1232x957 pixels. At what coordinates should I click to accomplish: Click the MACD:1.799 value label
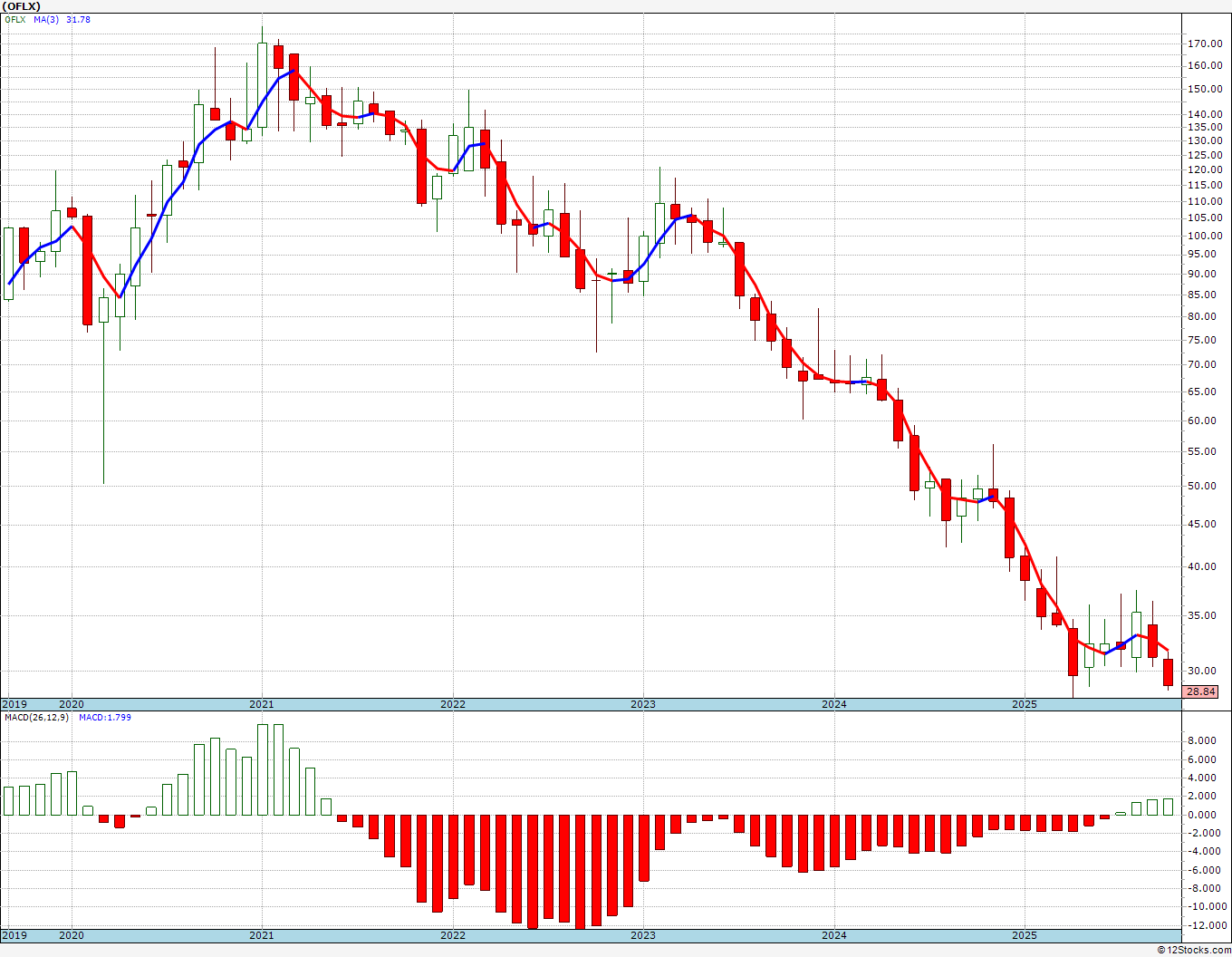tap(105, 718)
